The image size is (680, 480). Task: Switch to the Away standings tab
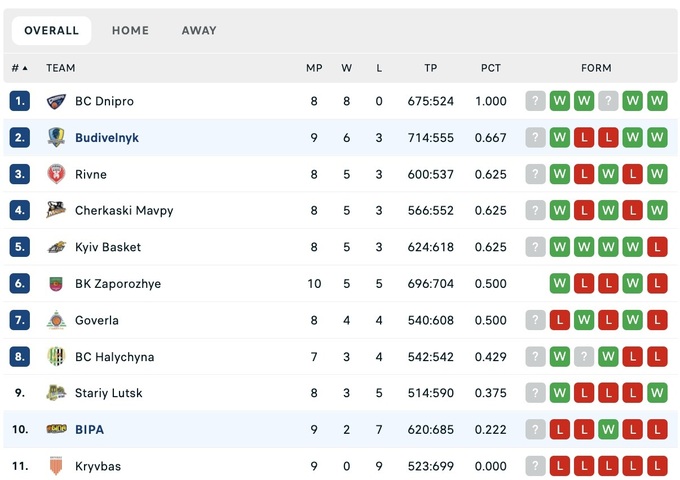tap(199, 31)
